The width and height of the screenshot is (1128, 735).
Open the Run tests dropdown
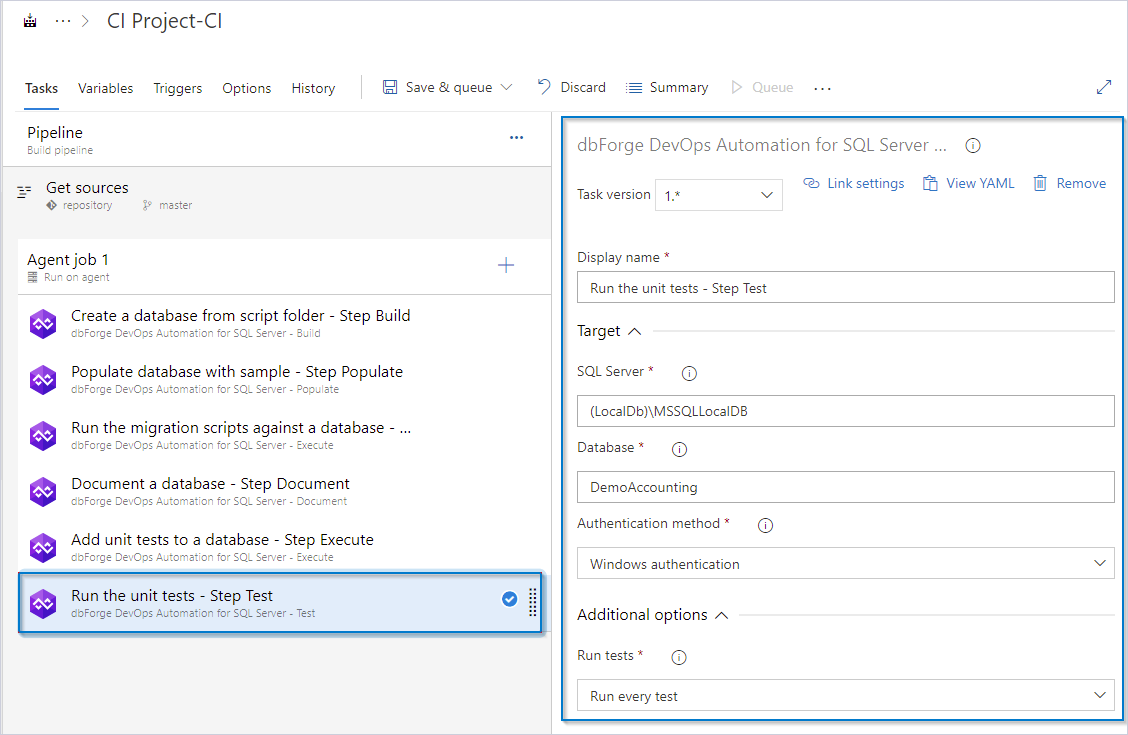coord(845,695)
